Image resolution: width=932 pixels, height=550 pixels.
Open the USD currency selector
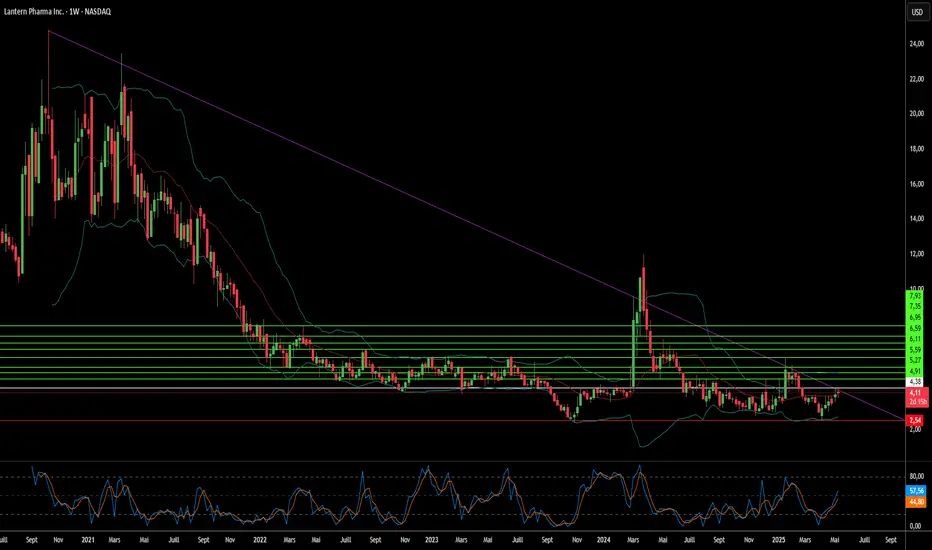pyautogui.click(x=915, y=13)
